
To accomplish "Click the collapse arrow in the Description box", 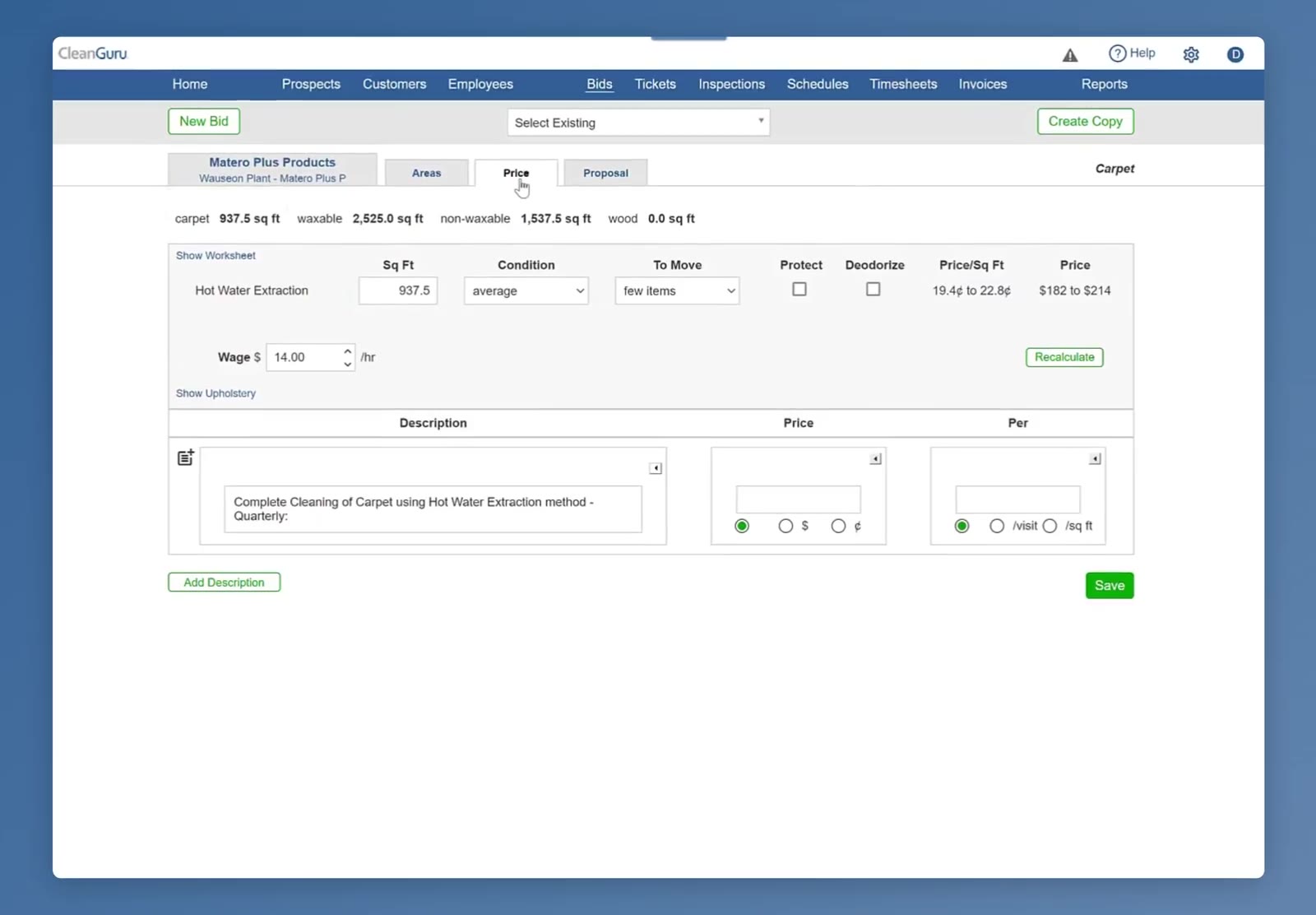I will [x=656, y=468].
